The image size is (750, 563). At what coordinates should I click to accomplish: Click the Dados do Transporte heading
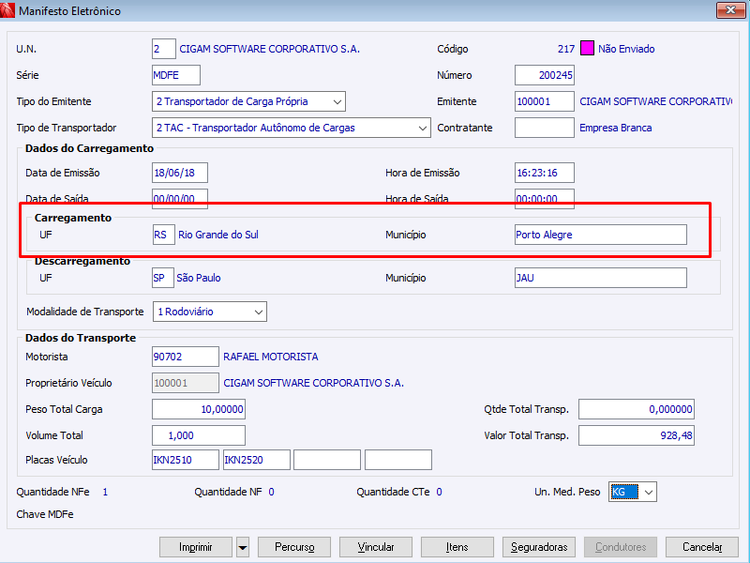tap(80, 338)
